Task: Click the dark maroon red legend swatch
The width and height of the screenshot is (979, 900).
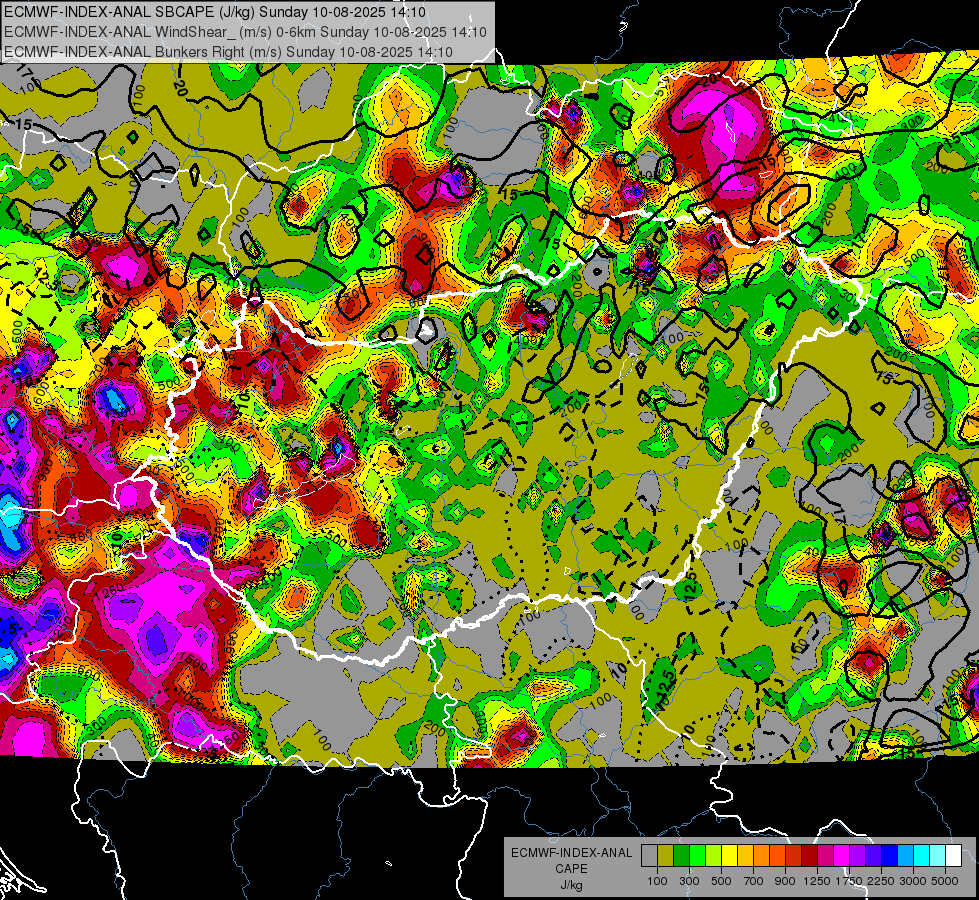Action: pos(809,856)
